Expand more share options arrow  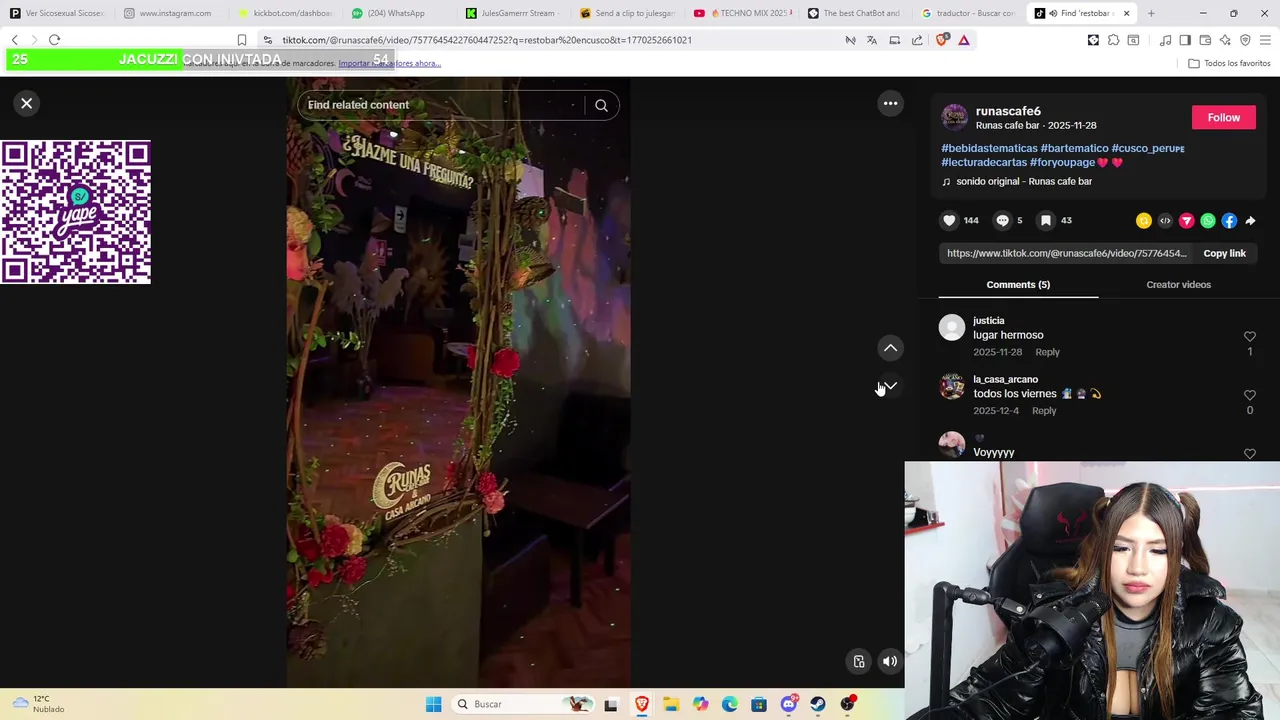pos(1250,221)
